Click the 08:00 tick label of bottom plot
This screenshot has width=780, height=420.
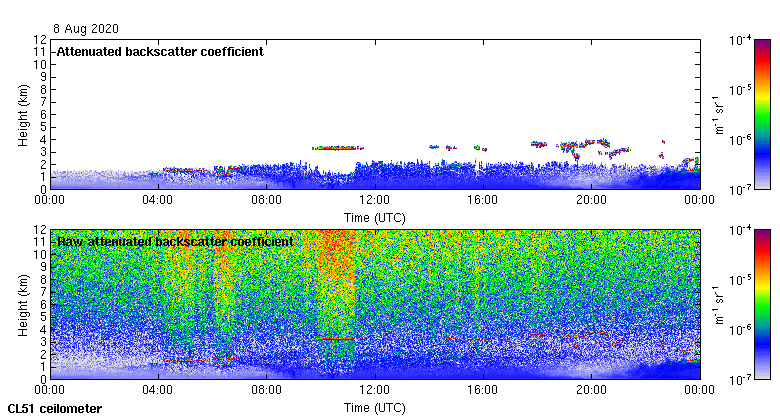click(x=266, y=390)
